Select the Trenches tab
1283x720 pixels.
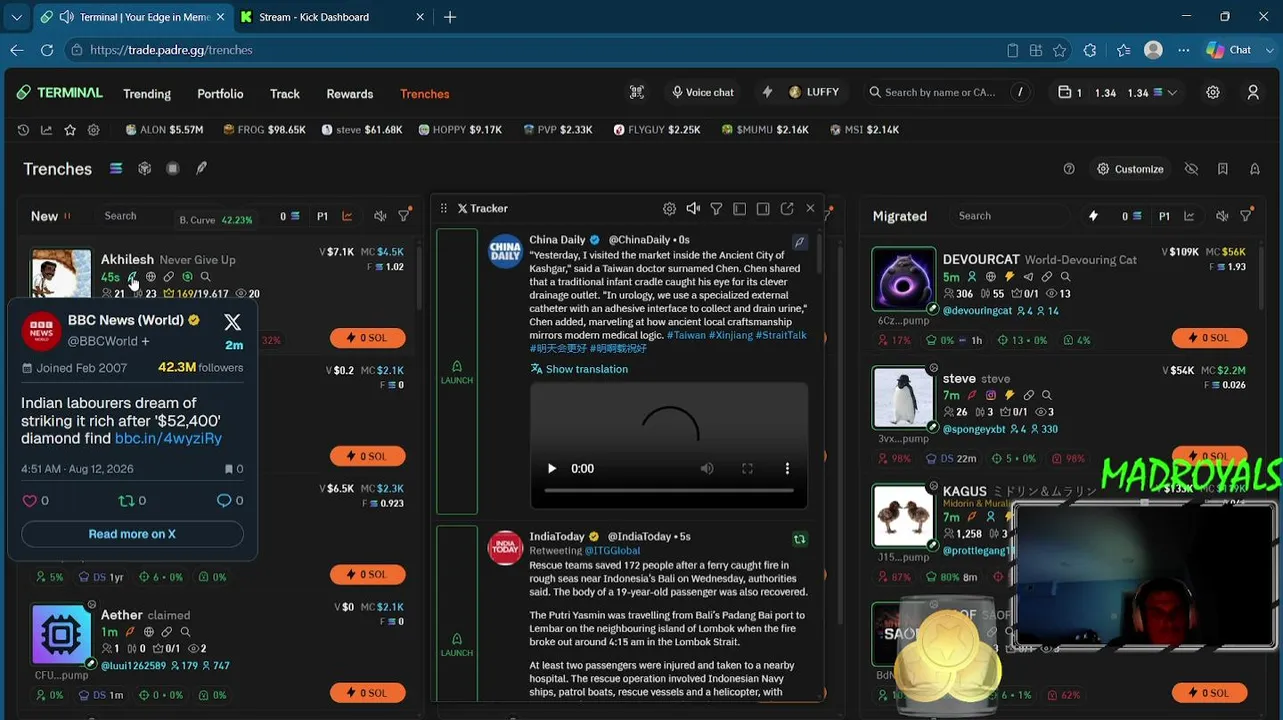(425, 94)
